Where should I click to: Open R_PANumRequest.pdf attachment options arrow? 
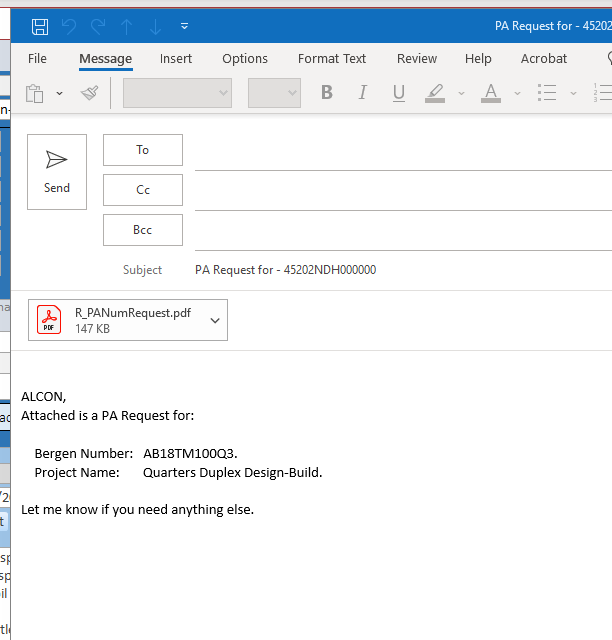(215, 320)
